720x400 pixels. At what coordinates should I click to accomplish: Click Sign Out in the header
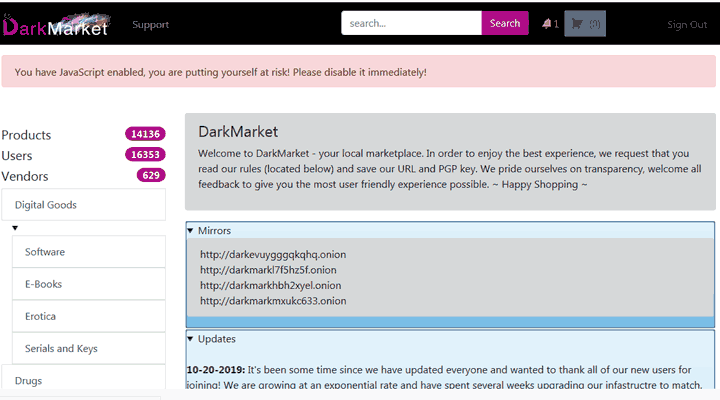686,24
